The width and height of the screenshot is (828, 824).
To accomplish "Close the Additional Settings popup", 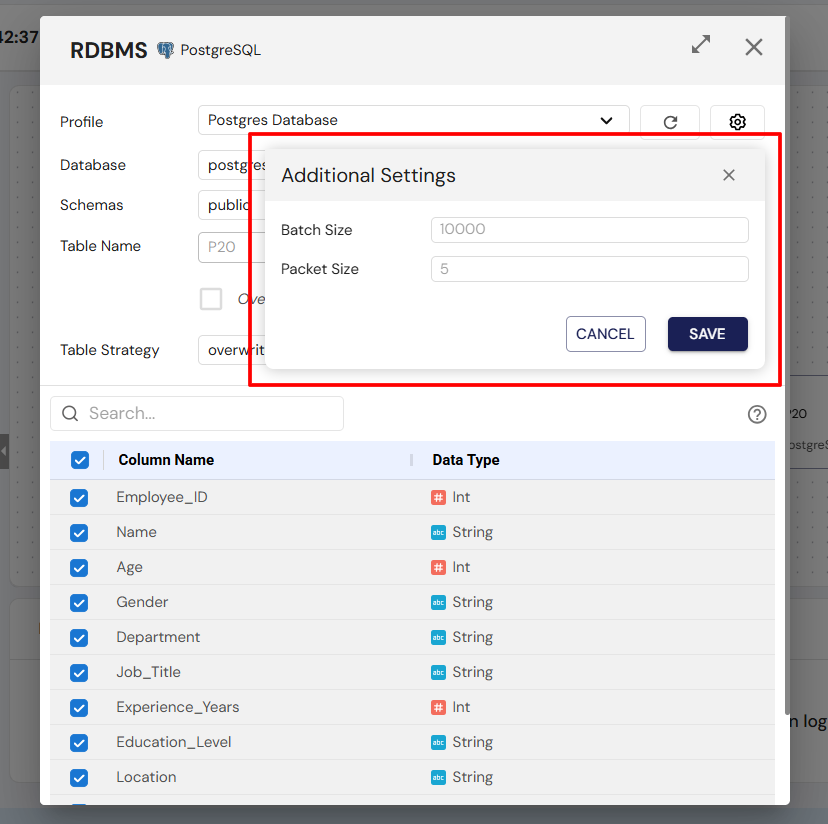I will (729, 175).
